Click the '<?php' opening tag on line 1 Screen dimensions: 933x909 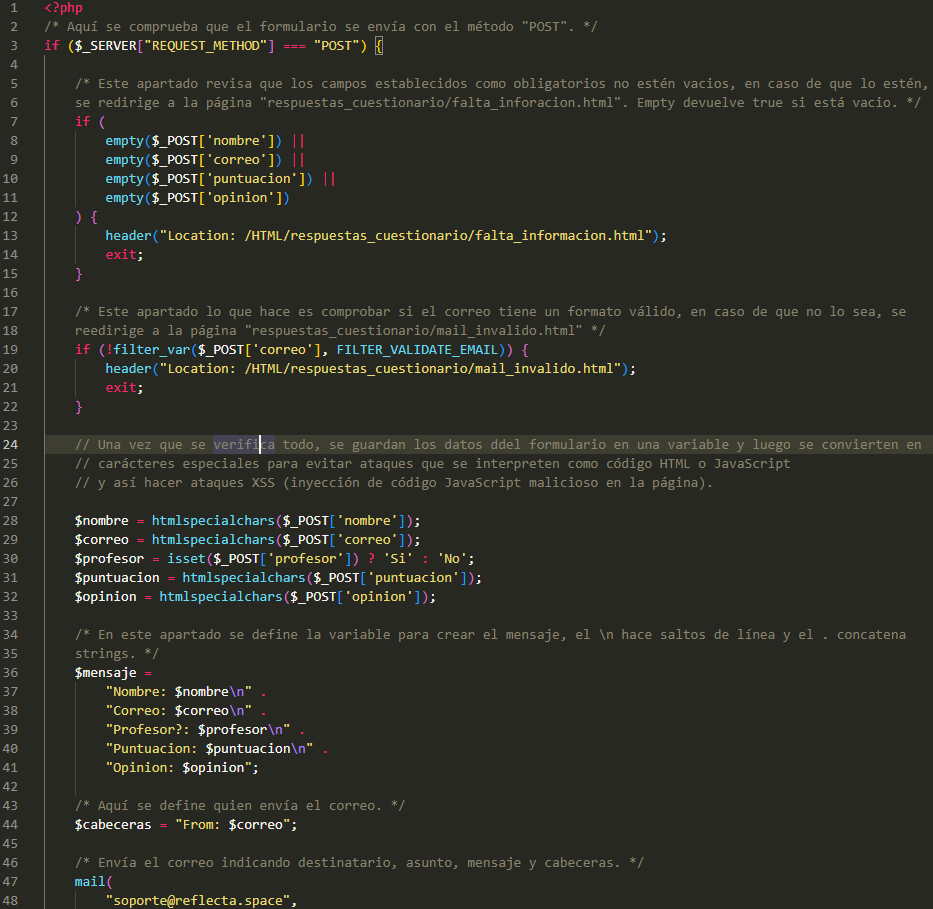(63, 8)
